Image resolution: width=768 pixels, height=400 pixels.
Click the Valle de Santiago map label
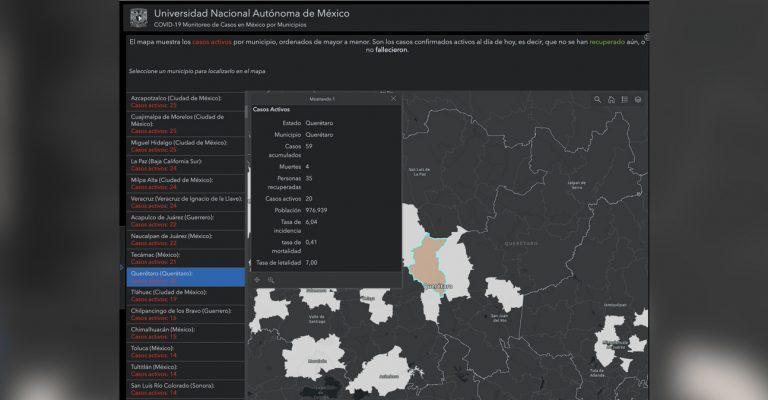tap(317, 319)
